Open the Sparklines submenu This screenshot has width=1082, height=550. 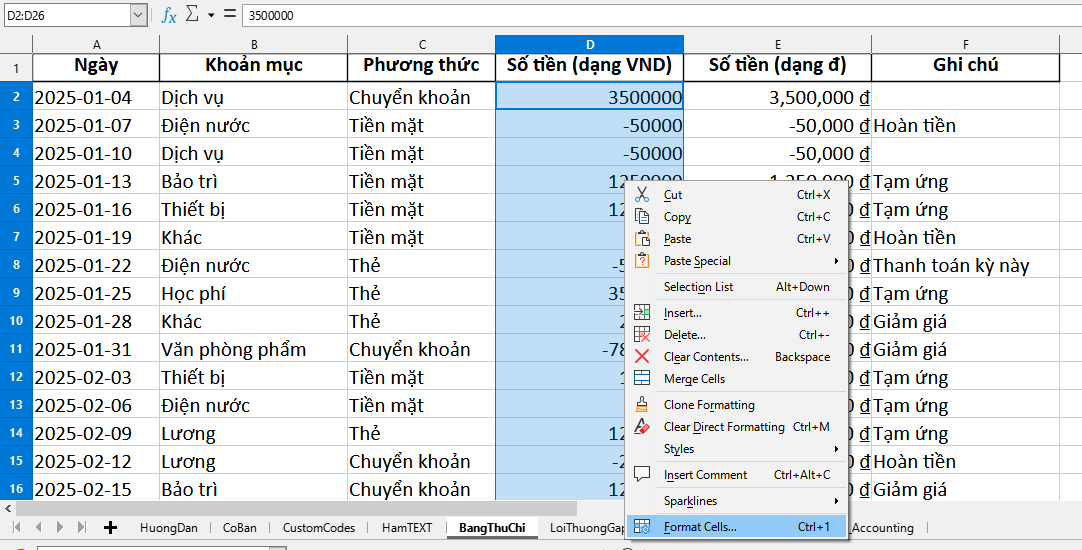736,501
